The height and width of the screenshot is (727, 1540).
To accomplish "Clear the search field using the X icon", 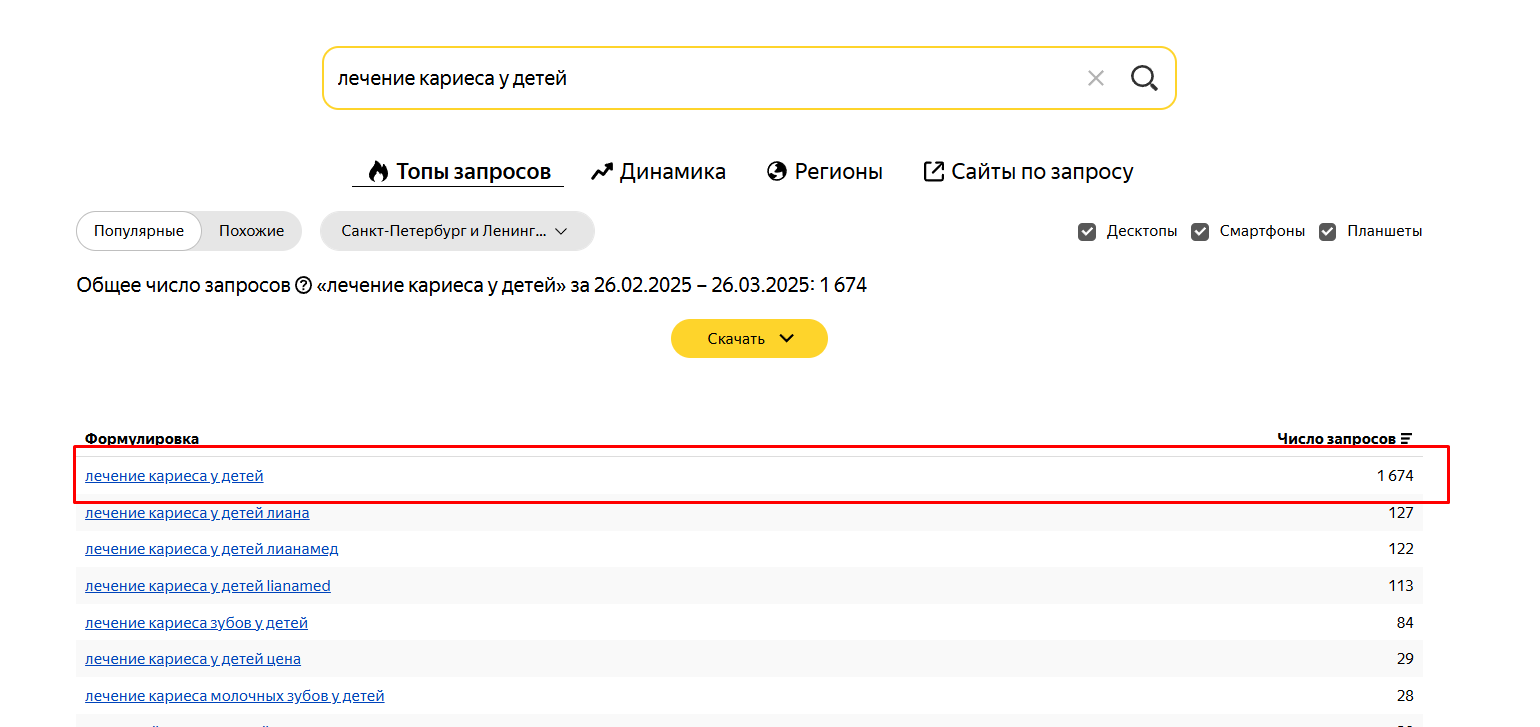I will pos(1095,77).
